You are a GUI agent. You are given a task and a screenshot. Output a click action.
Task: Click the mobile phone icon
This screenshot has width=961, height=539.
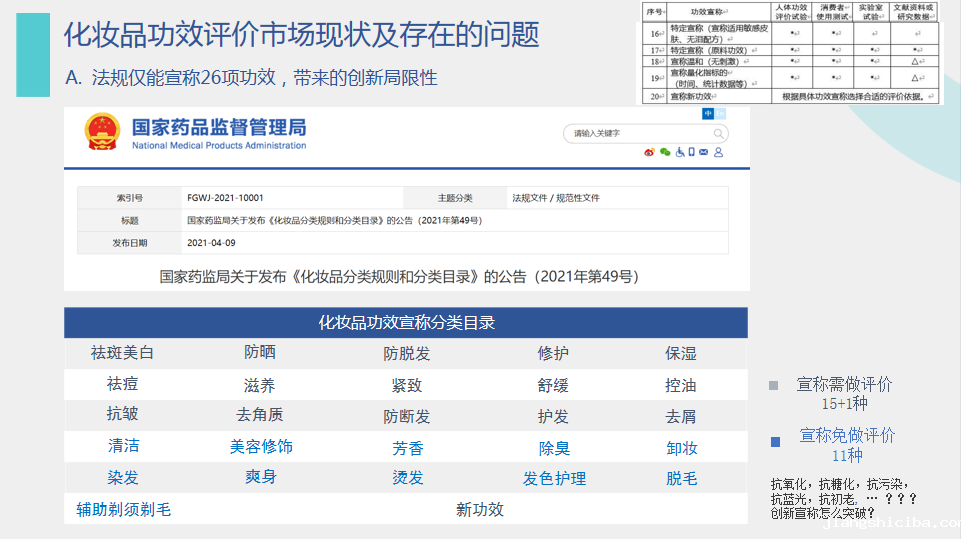click(x=691, y=152)
